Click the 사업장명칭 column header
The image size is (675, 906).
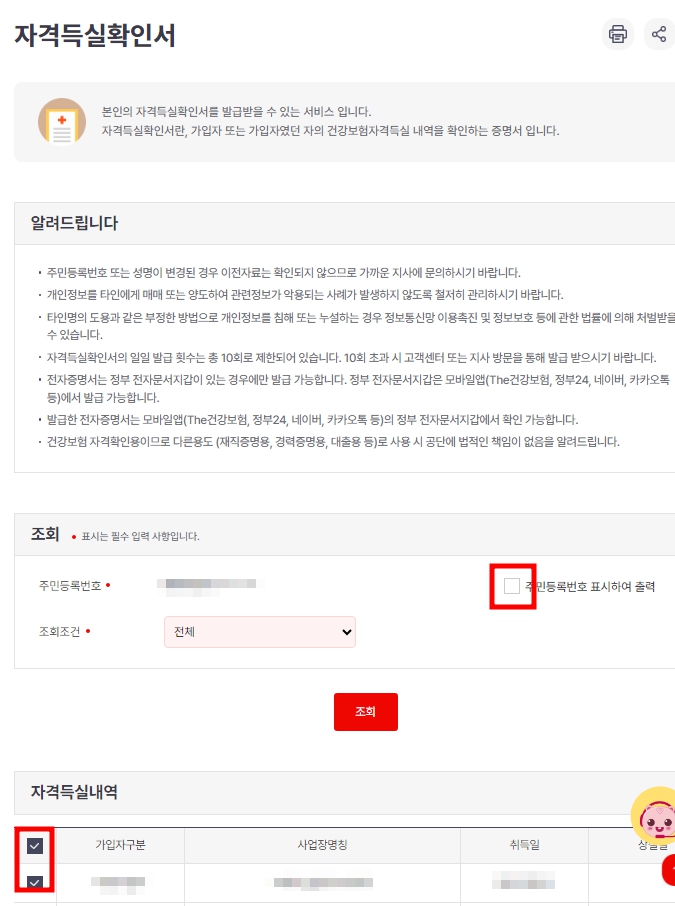pyautogui.click(x=322, y=845)
